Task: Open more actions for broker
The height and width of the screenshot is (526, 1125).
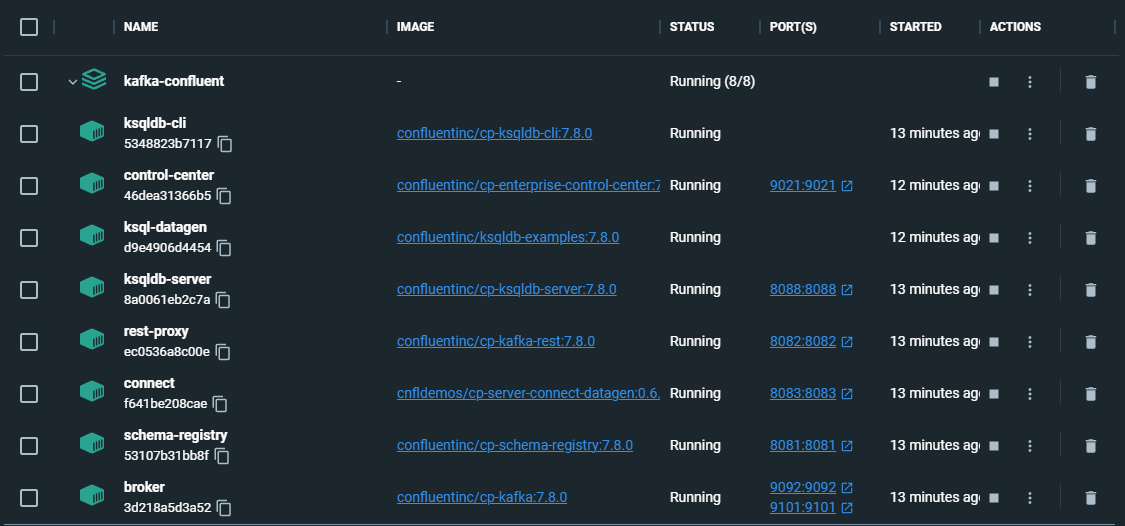Action: pos(1030,497)
